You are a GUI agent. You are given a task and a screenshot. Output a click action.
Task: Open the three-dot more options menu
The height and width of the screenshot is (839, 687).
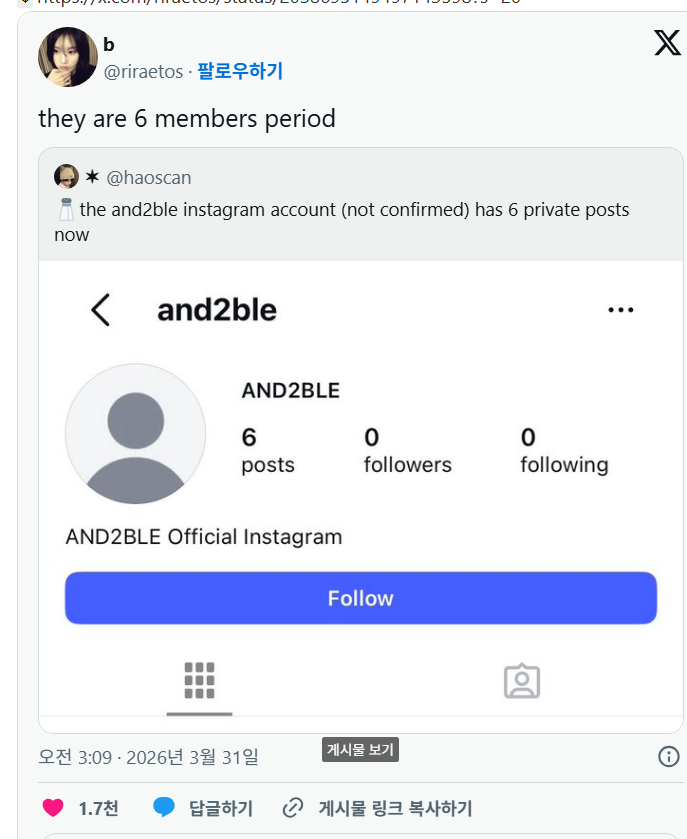point(621,310)
